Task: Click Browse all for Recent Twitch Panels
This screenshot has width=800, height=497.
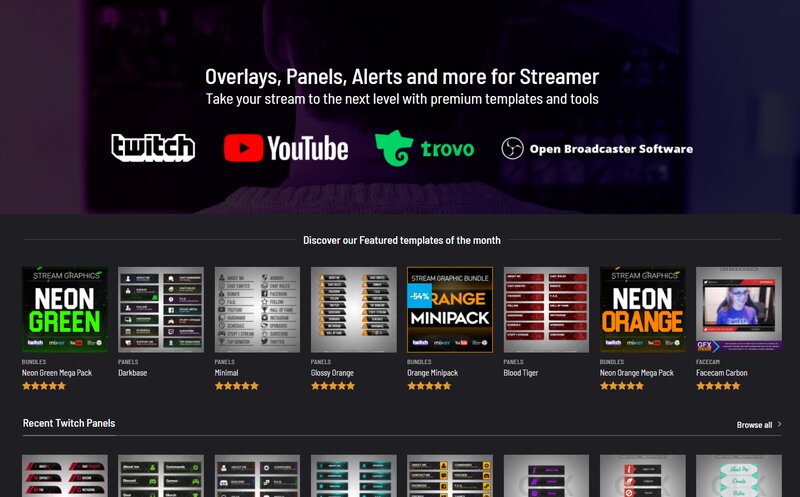Action: [x=754, y=425]
